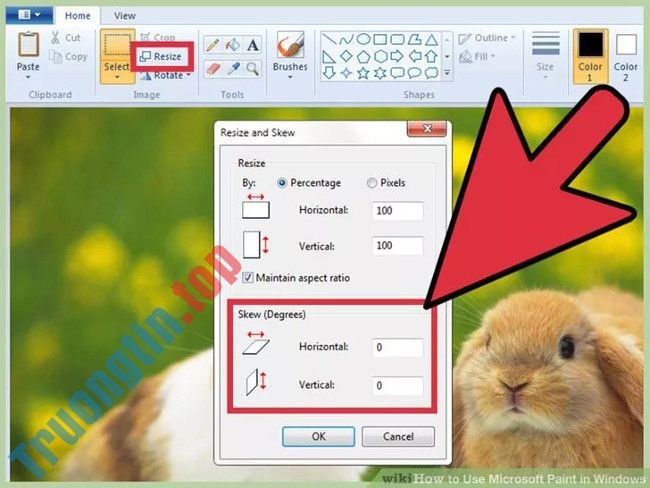Confirm with the OK button
The height and width of the screenshot is (488, 650).
(318, 437)
